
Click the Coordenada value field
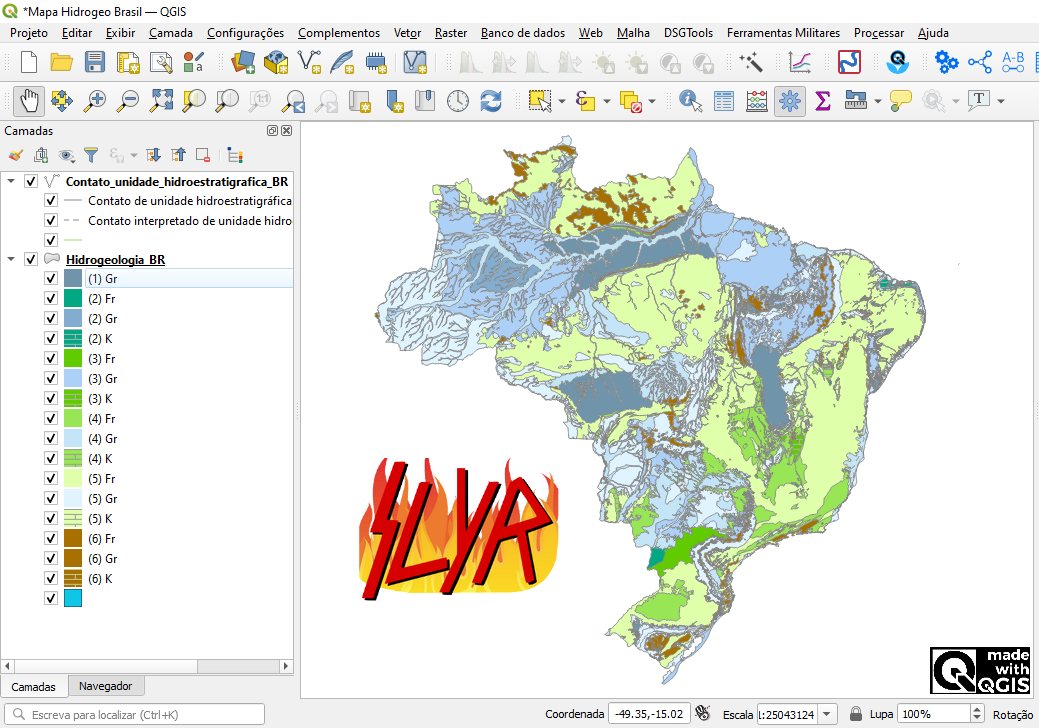[649, 714]
